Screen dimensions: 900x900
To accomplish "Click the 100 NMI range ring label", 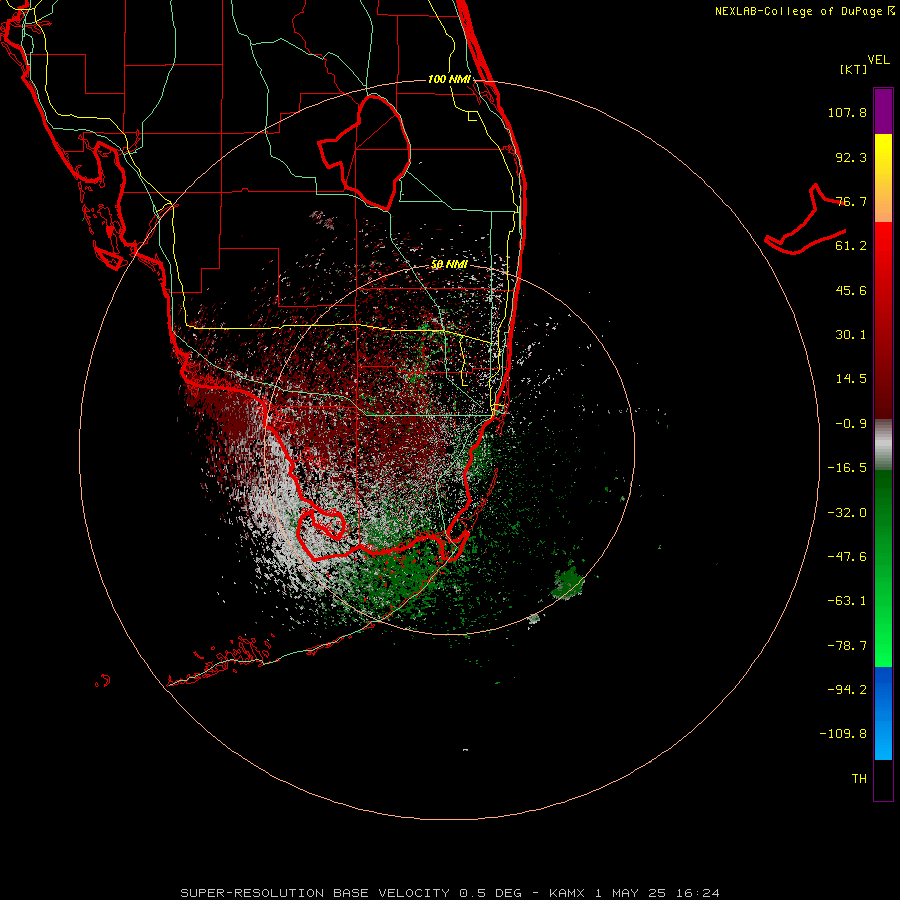I will (x=449, y=79).
